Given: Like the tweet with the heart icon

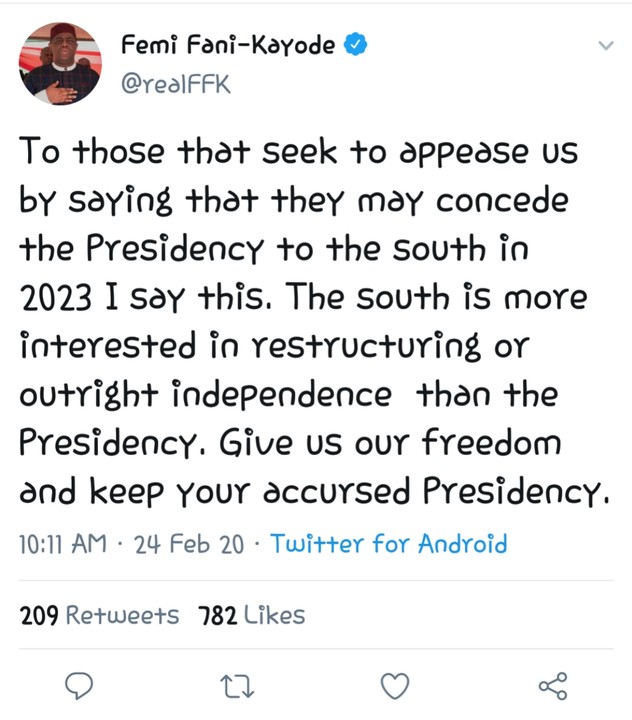Looking at the screenshot, I should (396, 685).
